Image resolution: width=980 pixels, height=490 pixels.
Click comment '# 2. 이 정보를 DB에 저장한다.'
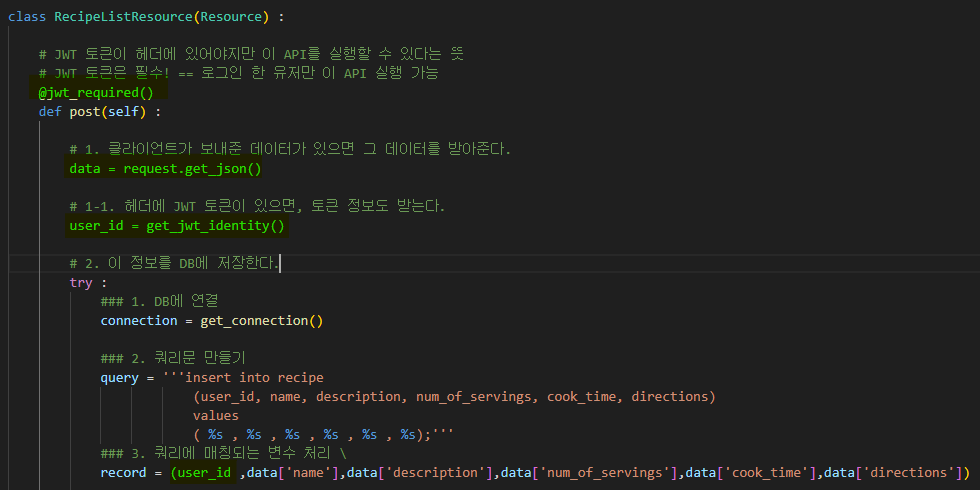pos(174,263)
